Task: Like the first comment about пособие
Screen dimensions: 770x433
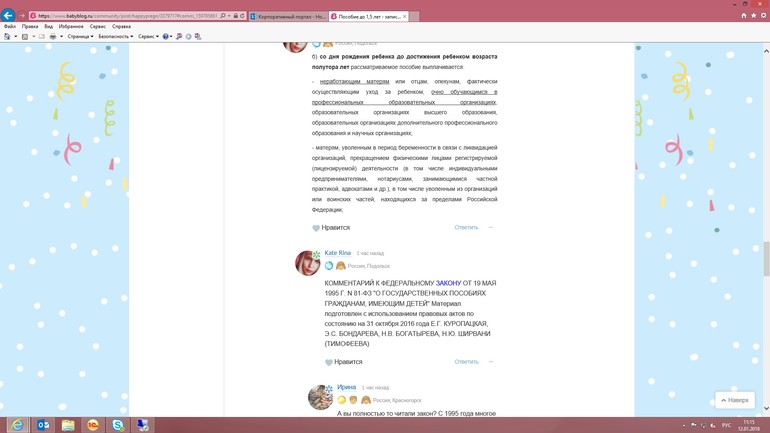Action: [x=316, y=228]
